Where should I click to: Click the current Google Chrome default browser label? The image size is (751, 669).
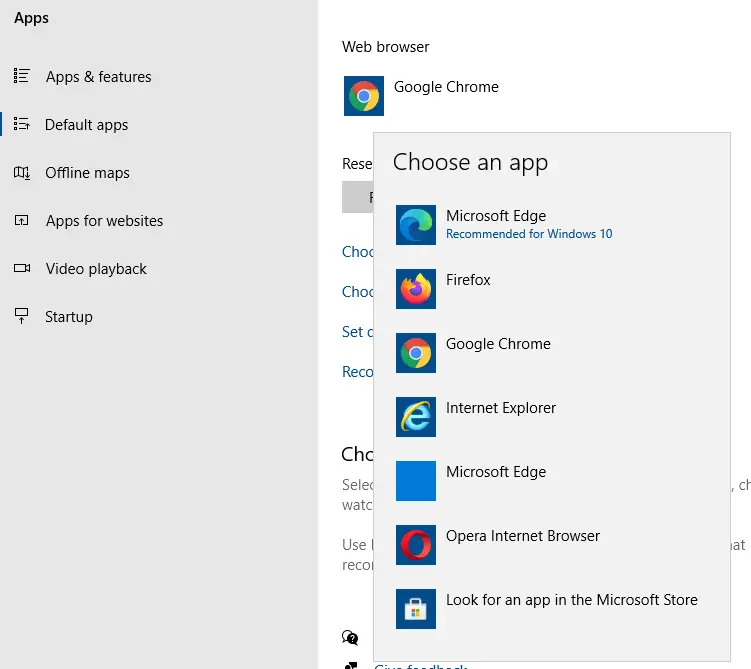[446, 87]
